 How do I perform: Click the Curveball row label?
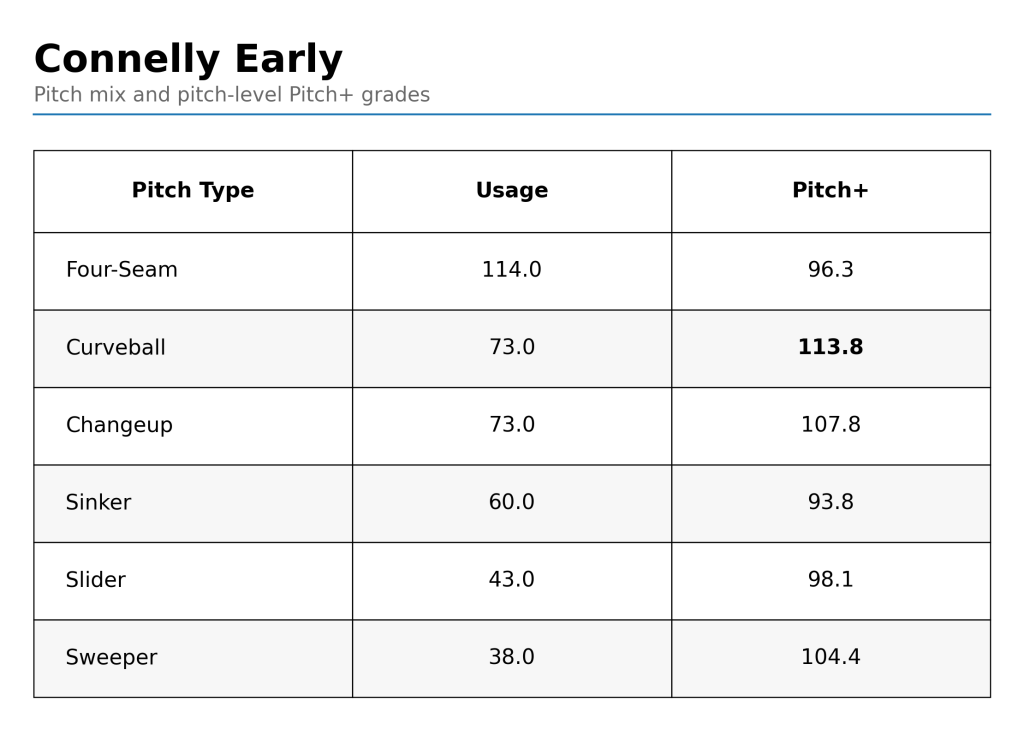116,349
